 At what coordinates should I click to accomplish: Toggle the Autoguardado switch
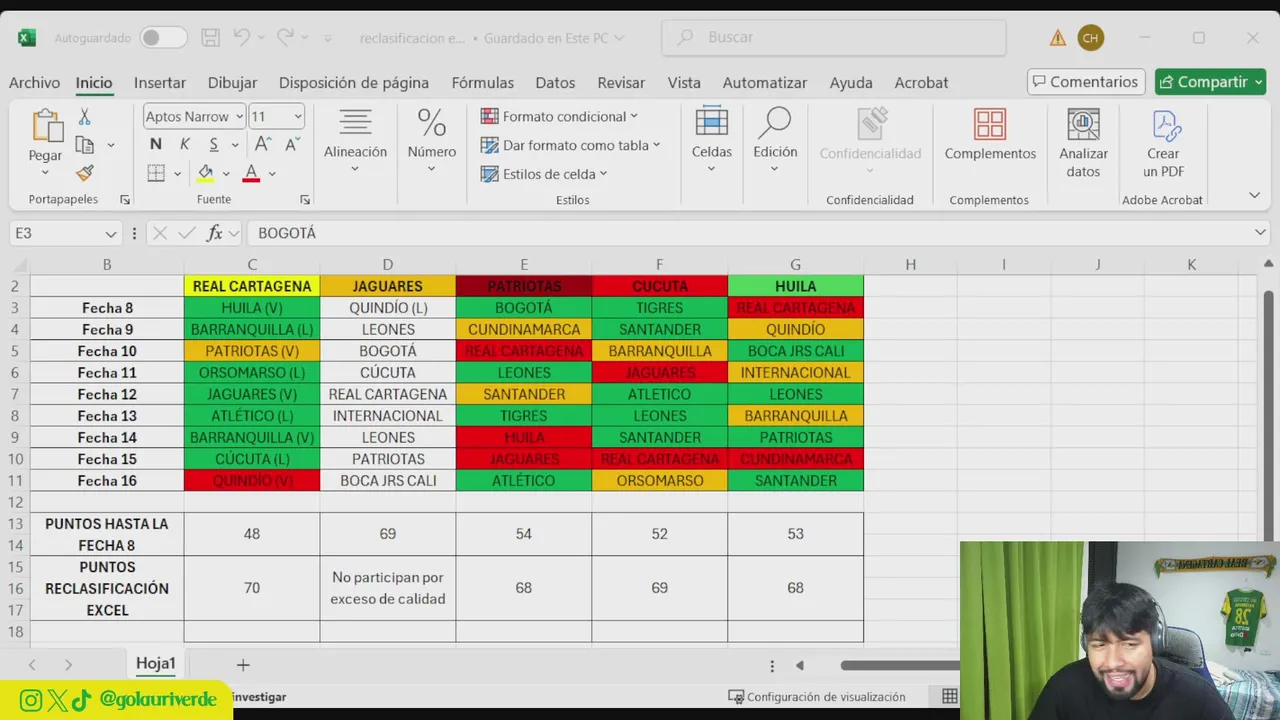pyautogui.click(x=163, y=38)
